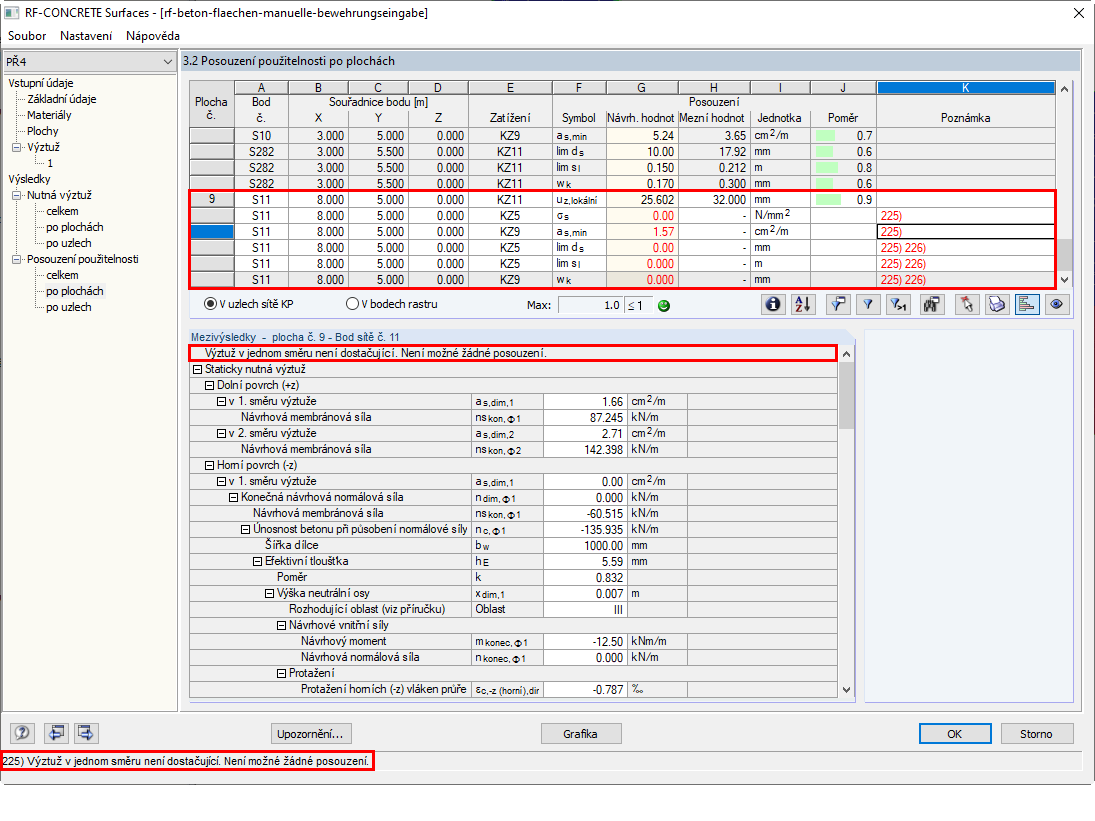
Task: Collapse the 'Dolní povrch (+z)' group
Action: 210,385
